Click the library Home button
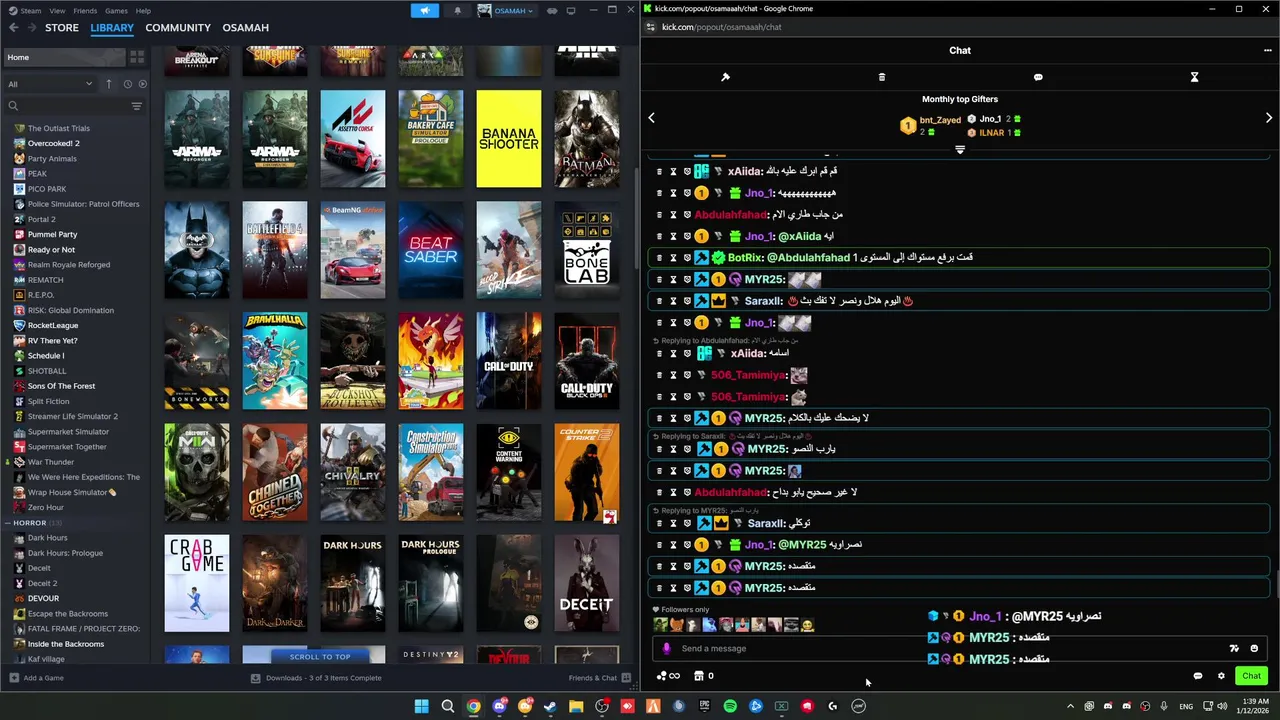 pyautogui.click(x=64, y=57)
